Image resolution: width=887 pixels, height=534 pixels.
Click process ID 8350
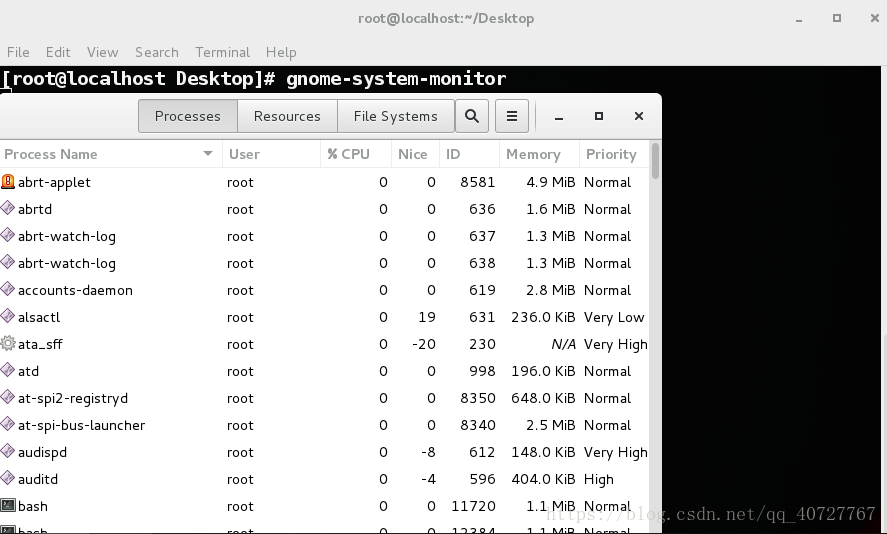[478, 398]
